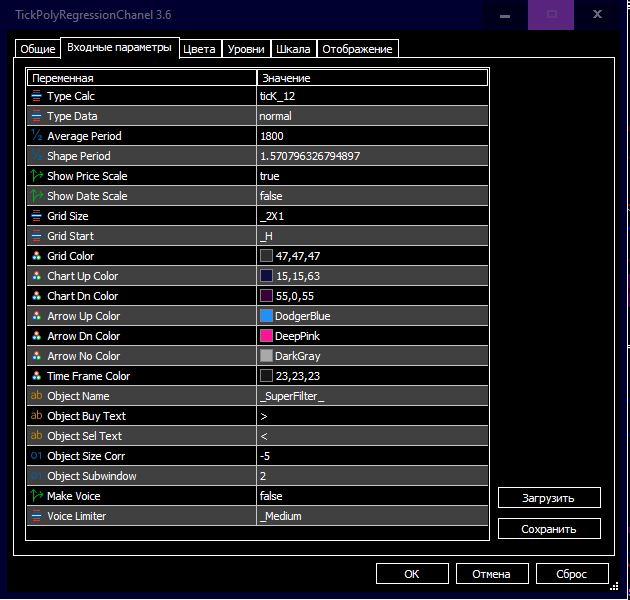The image size is (630, 600).
Task: Click the Arrow Dn Color palette icon
Action: [x=37, y=336]
